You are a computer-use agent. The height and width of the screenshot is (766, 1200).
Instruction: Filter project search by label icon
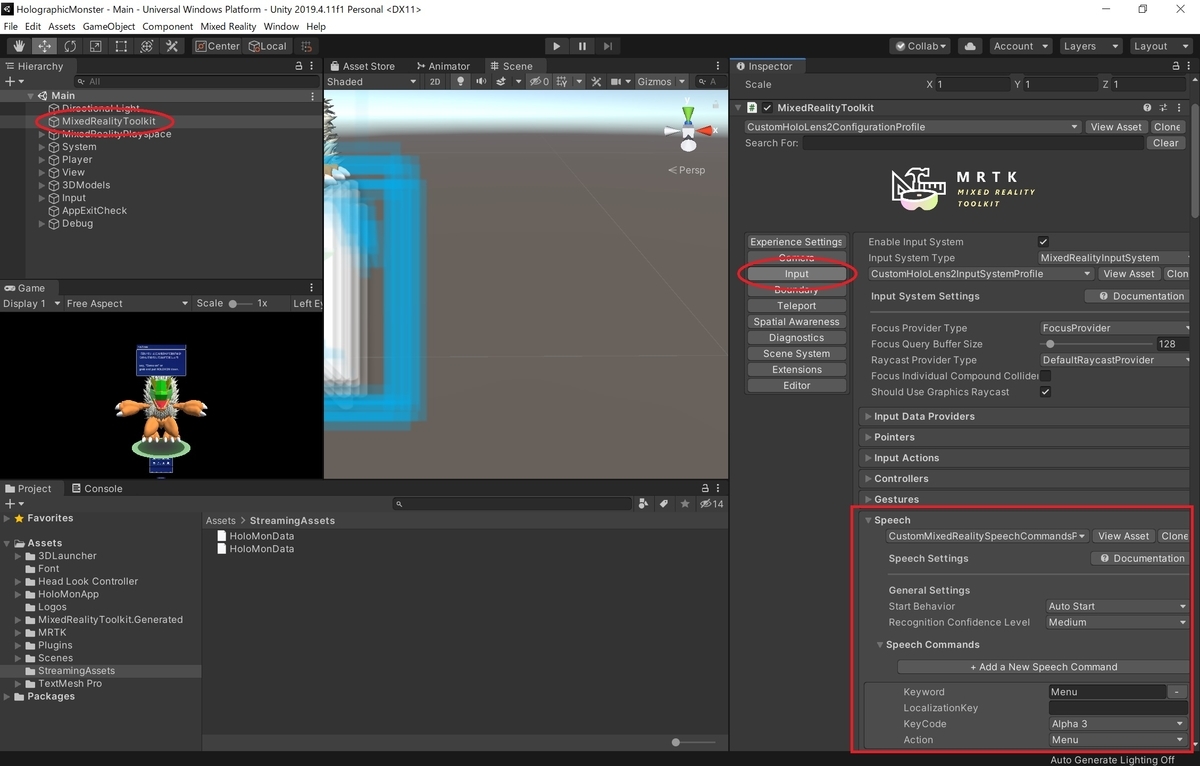(662, 504)
